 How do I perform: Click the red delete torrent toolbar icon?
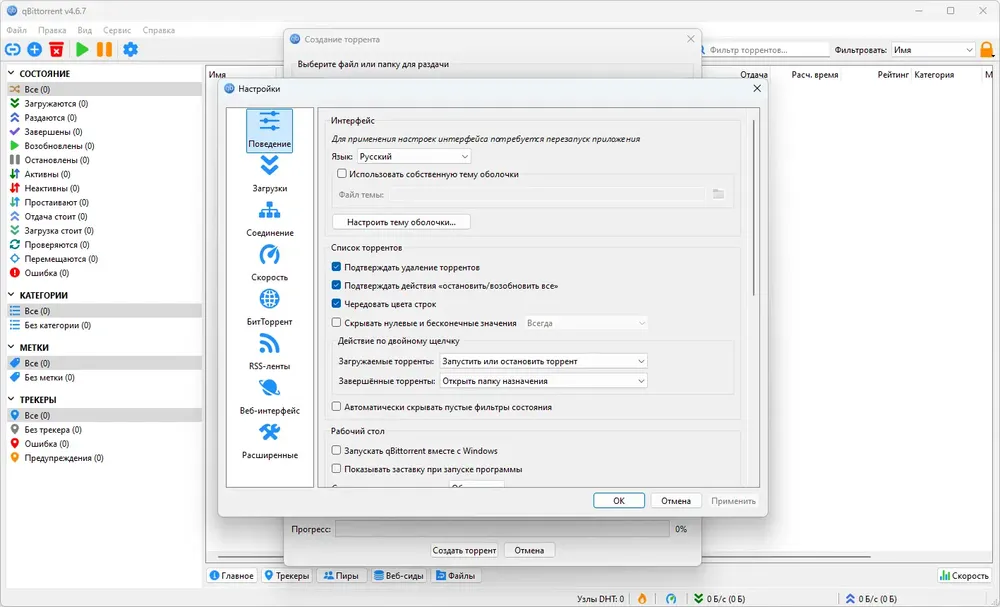pos(57,49)
